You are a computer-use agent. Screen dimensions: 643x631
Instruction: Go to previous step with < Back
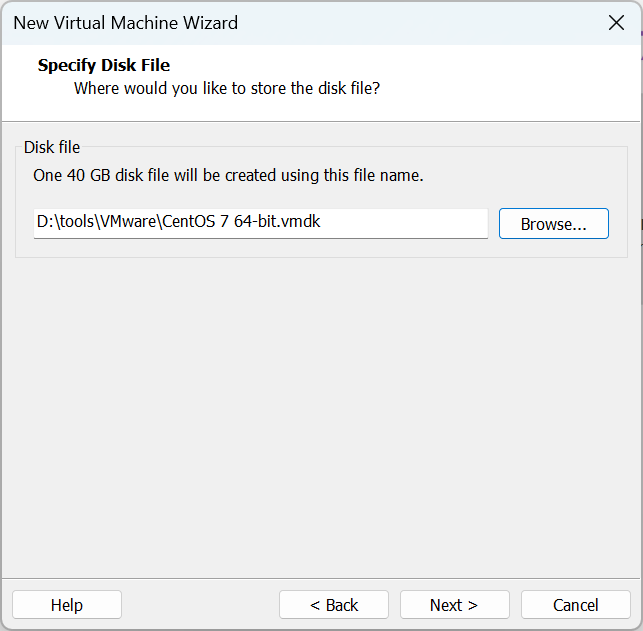[x=333, y=605]
